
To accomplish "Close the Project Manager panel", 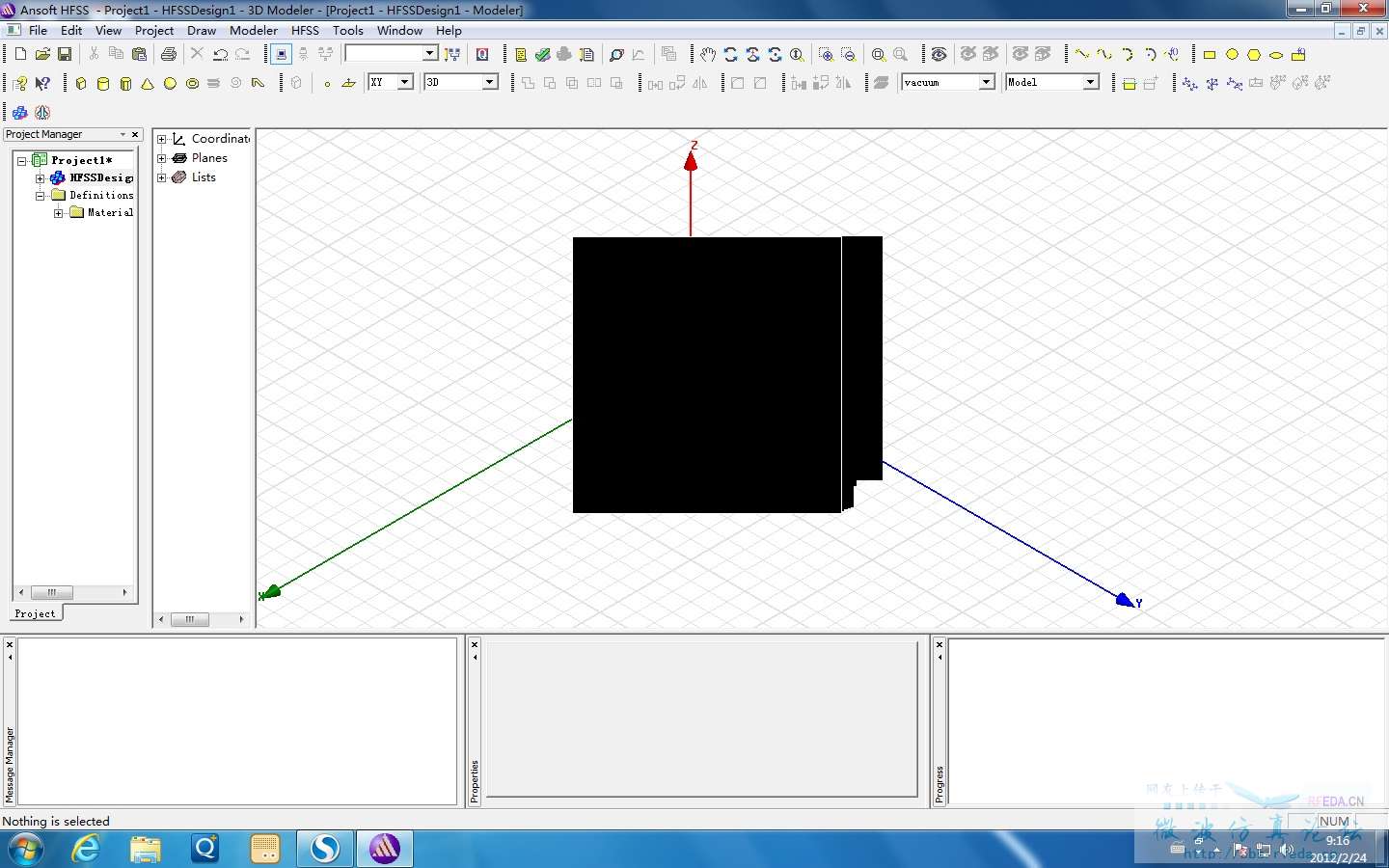I will (135, 135).
